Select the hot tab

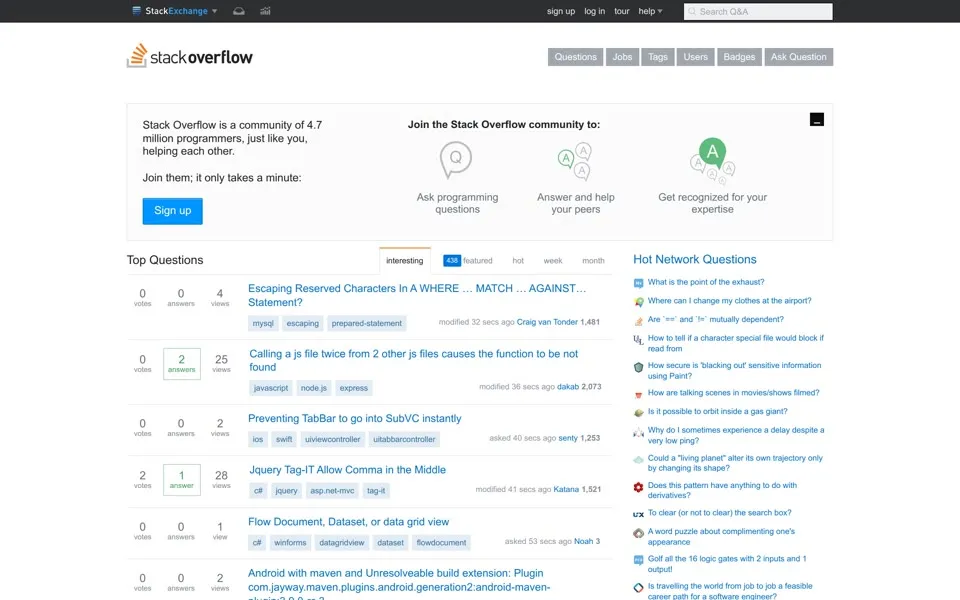(518, 261)
